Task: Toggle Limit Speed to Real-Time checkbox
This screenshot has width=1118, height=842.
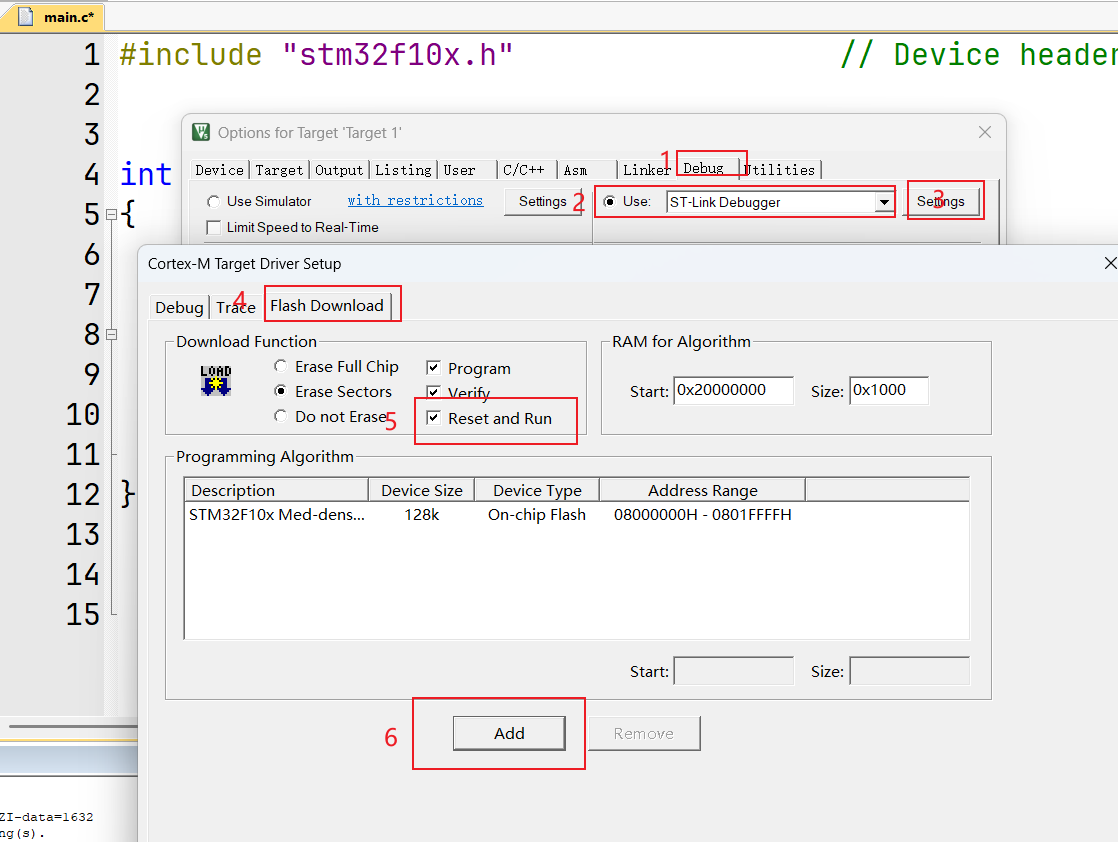Action: click(x=212, y=227)
